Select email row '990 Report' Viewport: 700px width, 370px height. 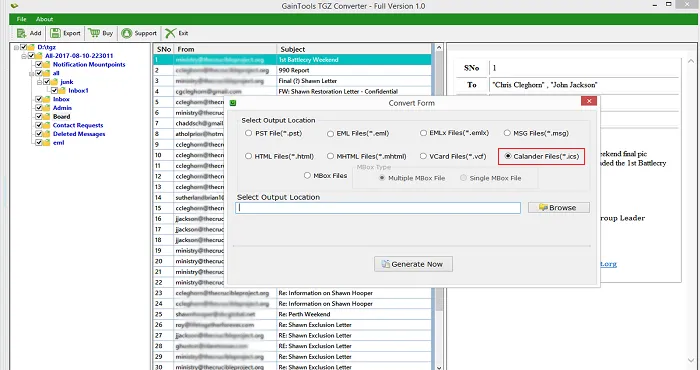292,70
